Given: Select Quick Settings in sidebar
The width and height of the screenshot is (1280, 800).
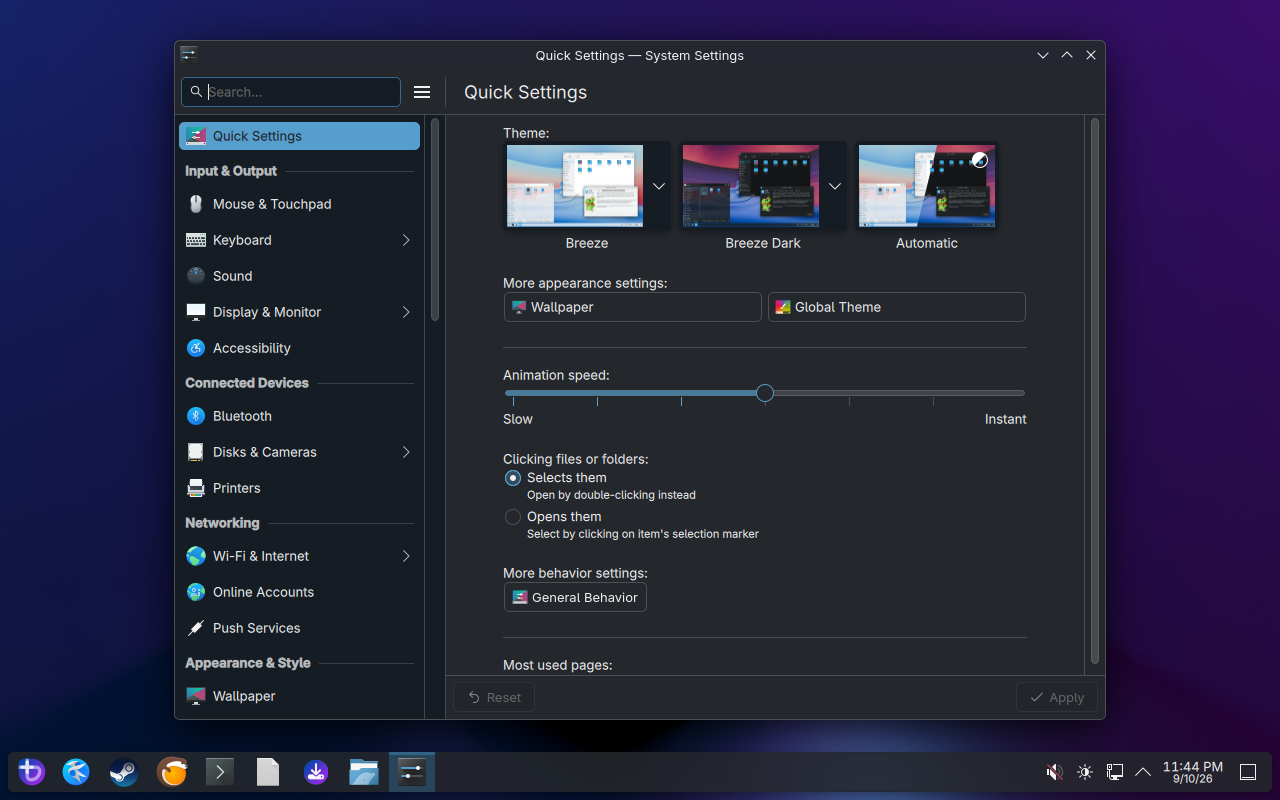Looking at the screenshot, I should click(x=299, y=136).
